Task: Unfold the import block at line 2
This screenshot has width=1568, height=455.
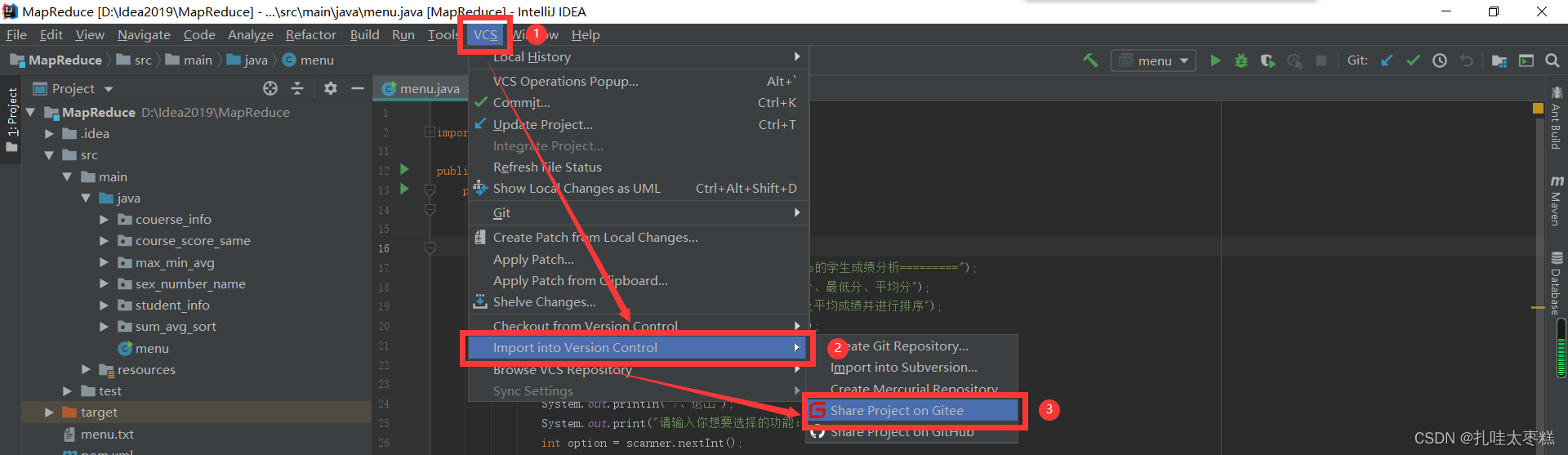Action: click(x=430, y=132)
